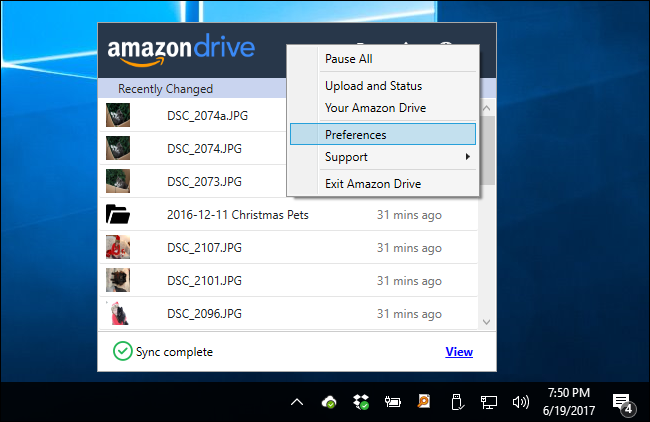The image size is (650, 422).
Task: Select 2016-12-11 Christmas Pets folder name
Action: 238,215
